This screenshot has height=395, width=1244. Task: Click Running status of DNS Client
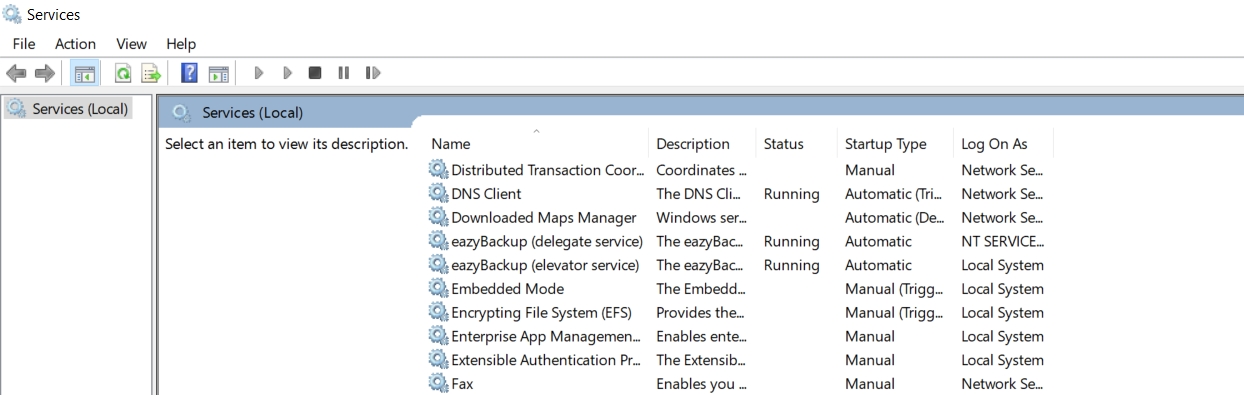[791, 194]
